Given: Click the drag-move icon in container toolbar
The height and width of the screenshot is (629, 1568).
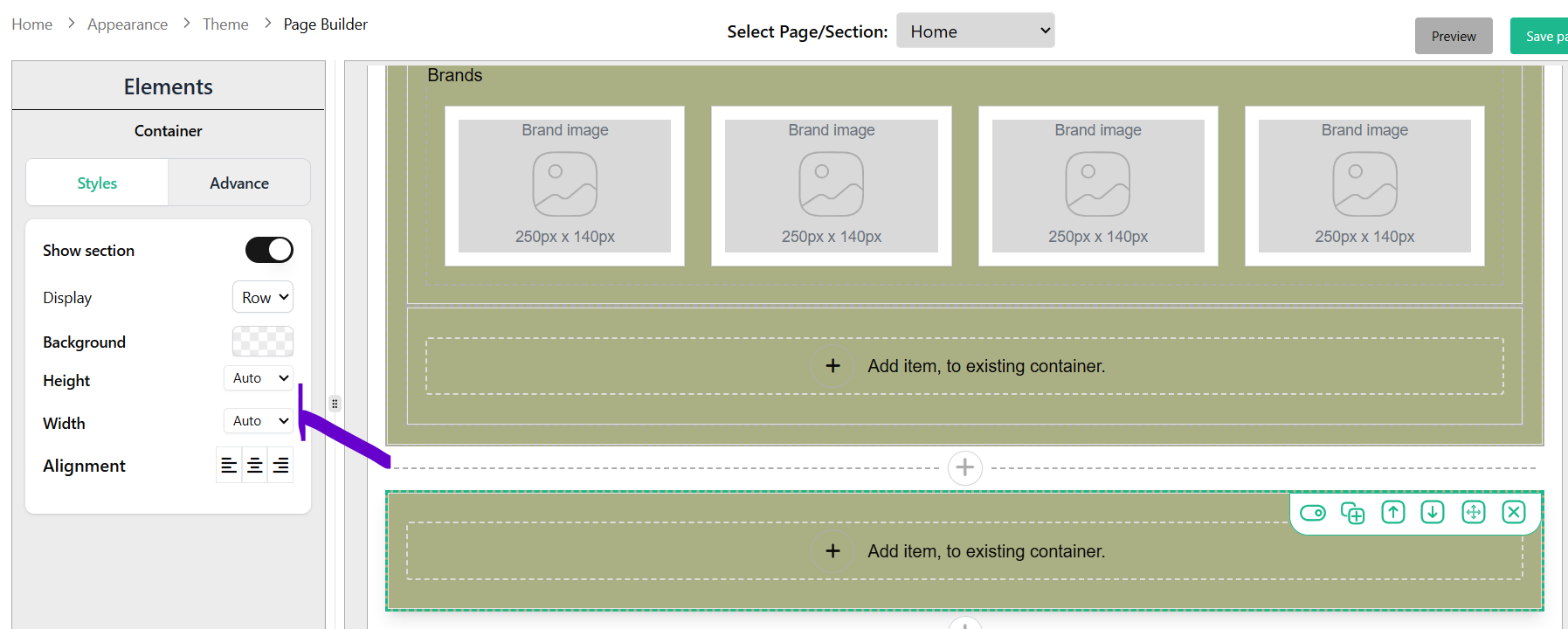Looking at the screenshot, I should tap(1473, 512).
